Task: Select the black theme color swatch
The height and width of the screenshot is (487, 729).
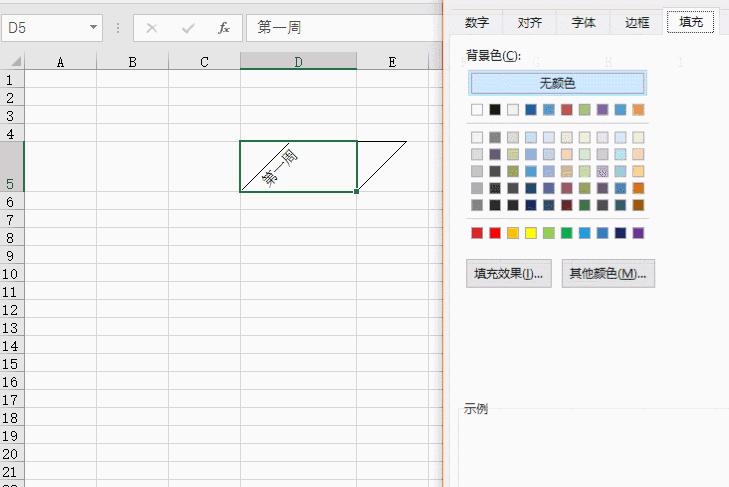Action: (x=495, y=110)
